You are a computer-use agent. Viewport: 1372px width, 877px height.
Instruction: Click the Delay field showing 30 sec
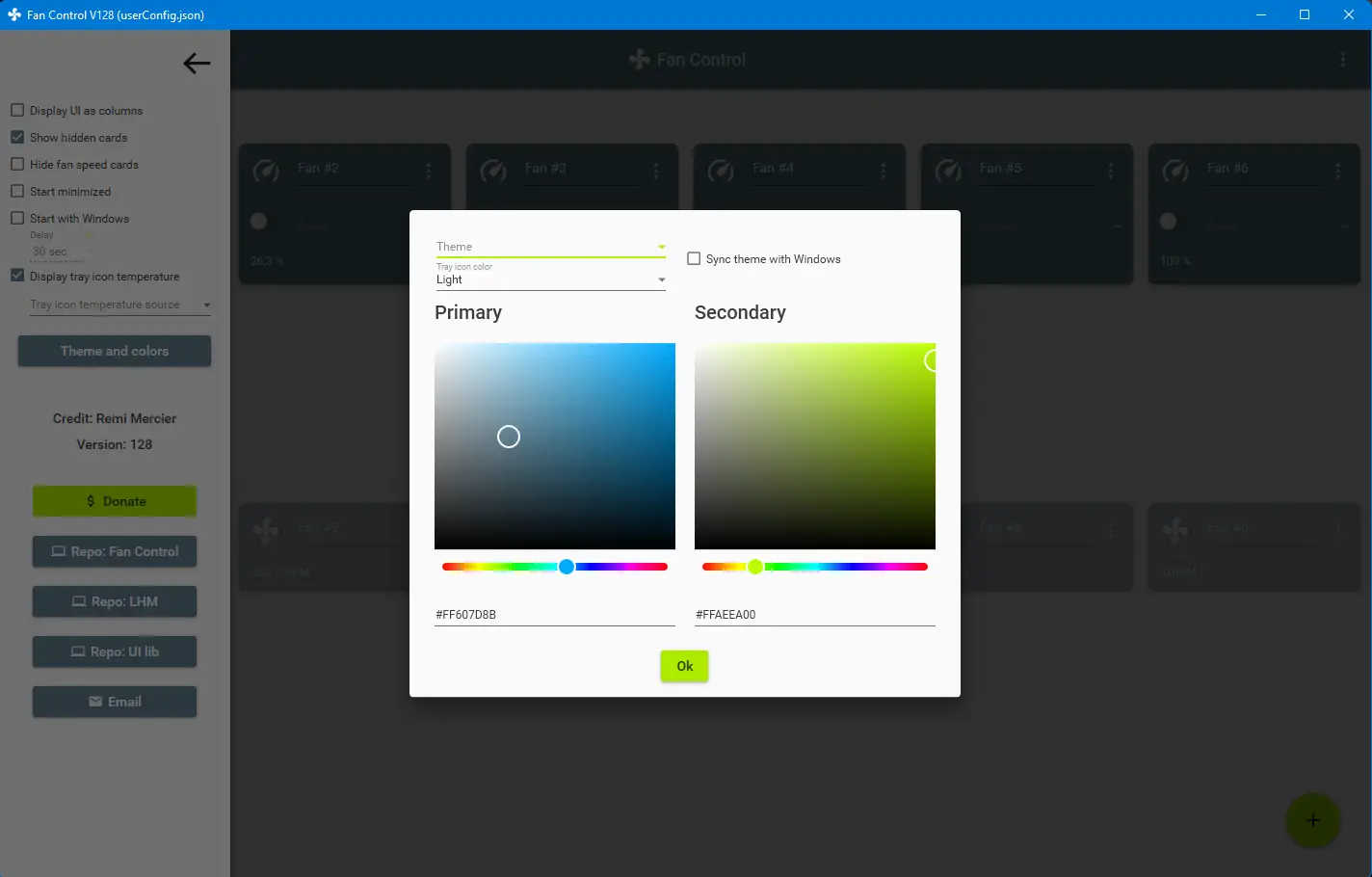[58, 252]
